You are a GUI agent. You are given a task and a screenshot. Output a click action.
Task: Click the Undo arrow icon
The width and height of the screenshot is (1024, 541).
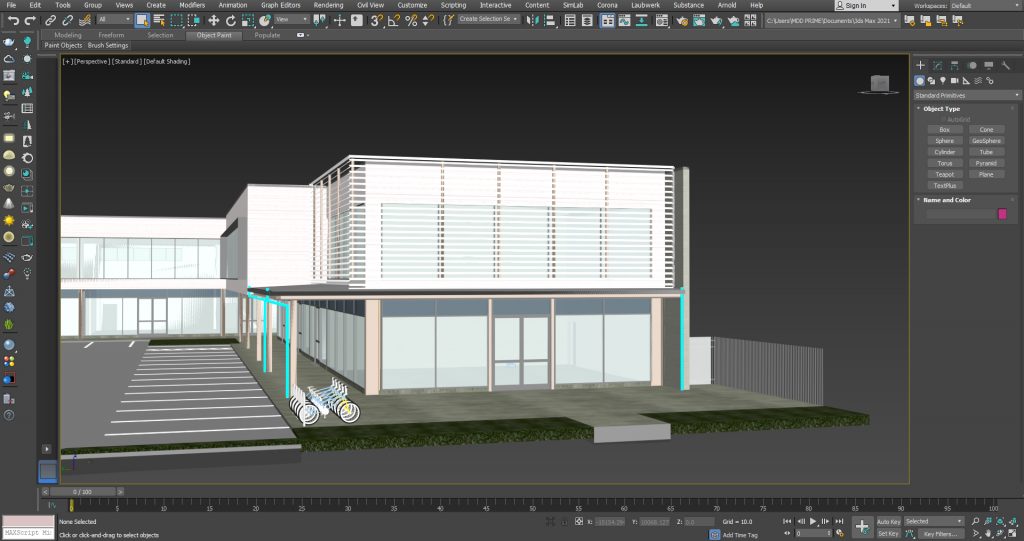tap(12, 20)
